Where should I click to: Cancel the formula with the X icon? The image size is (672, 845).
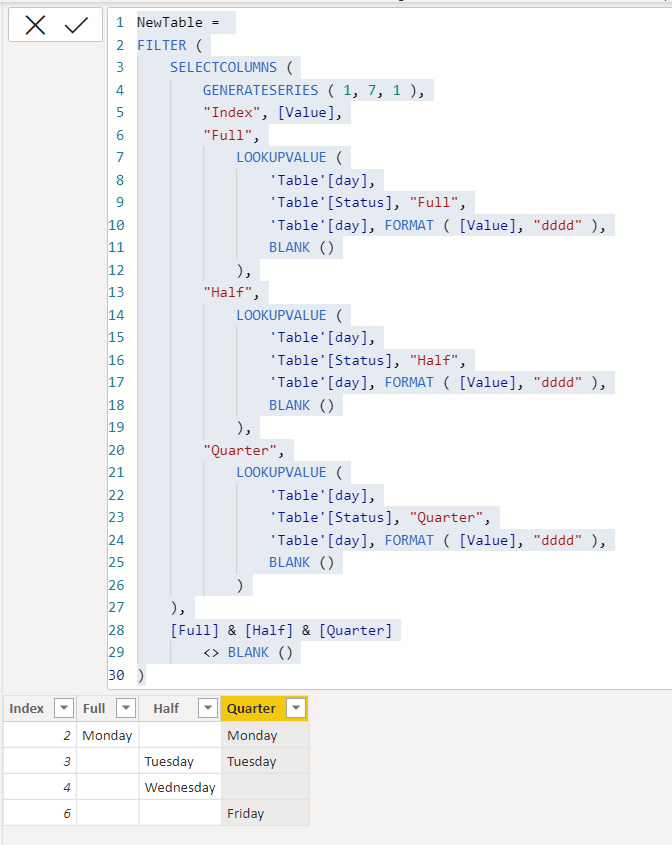tap(35, 25)
